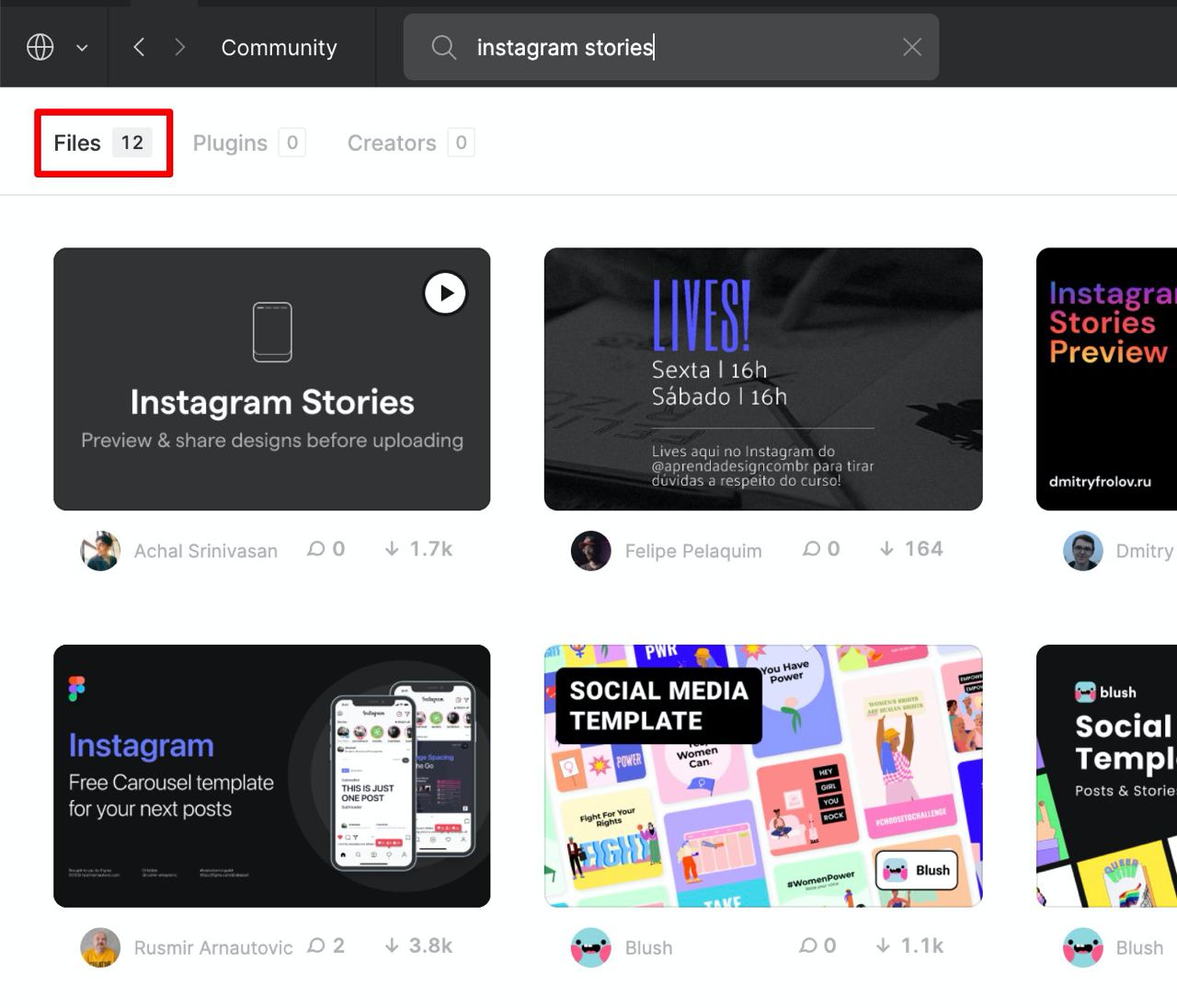Click Achal Srinivasan's avatar
The width and height of the screenshot is (1177, 1008).
pos(100,551)
